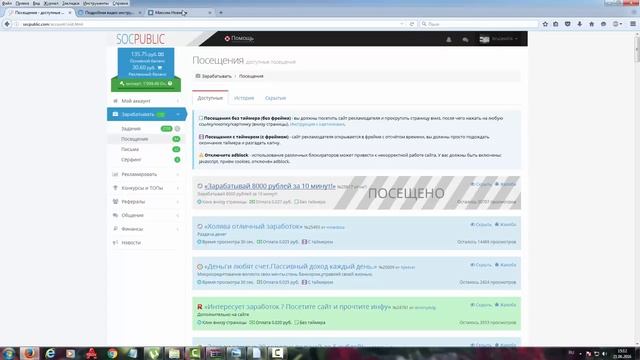This screenshot has width=640, height=360.
Task: Select the Скрытые tab
Action: click(276, 98)
